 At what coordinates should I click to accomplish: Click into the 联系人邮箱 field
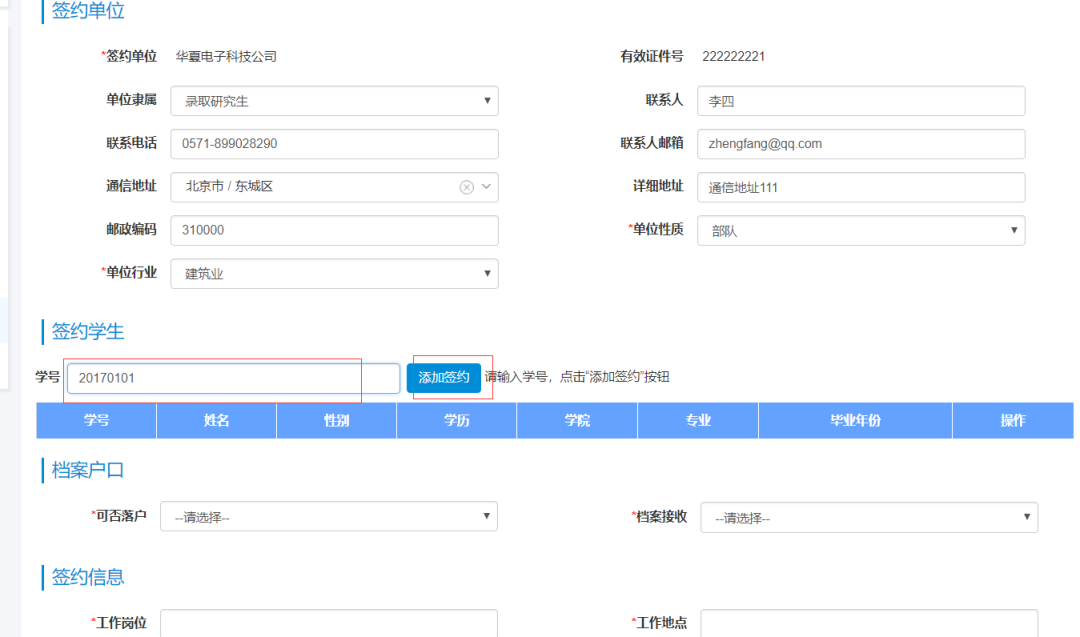pyautogui.click(x=860, y=144)
